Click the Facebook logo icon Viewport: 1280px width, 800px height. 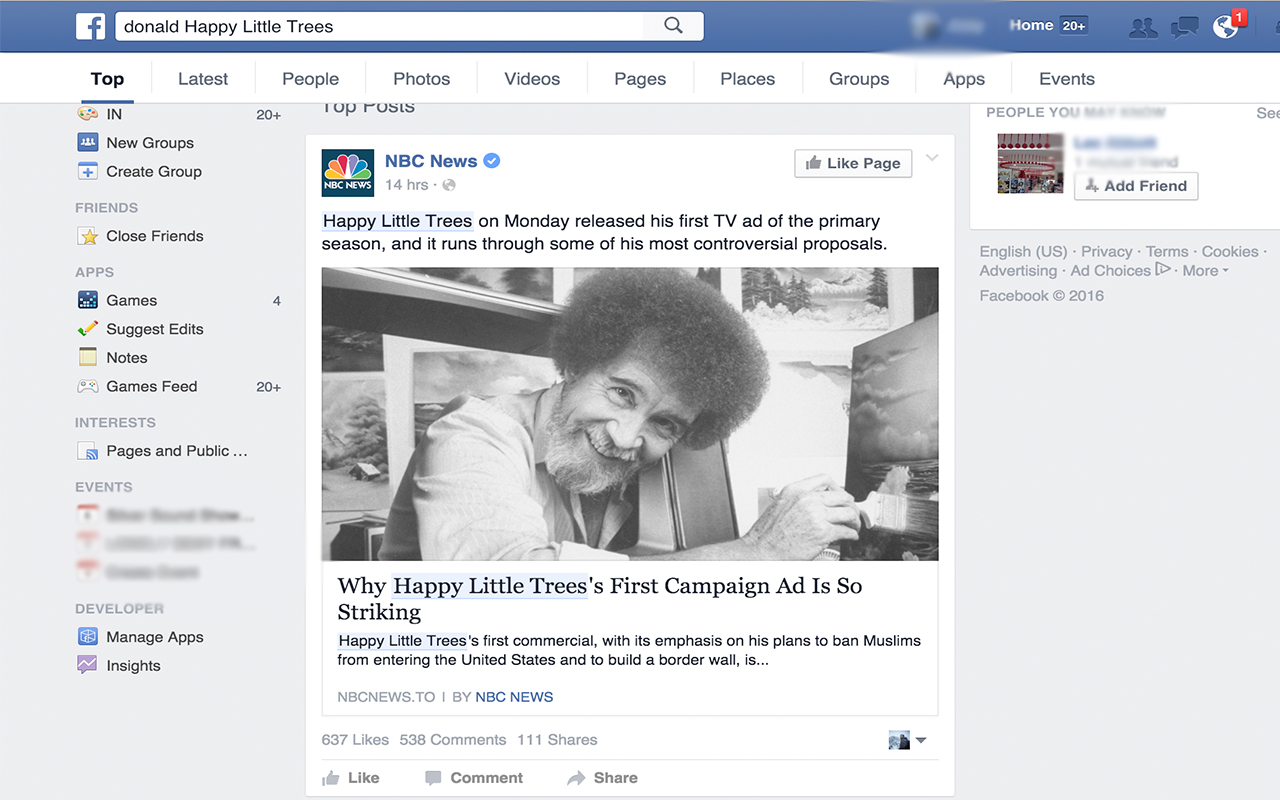[x=90, y=26]
